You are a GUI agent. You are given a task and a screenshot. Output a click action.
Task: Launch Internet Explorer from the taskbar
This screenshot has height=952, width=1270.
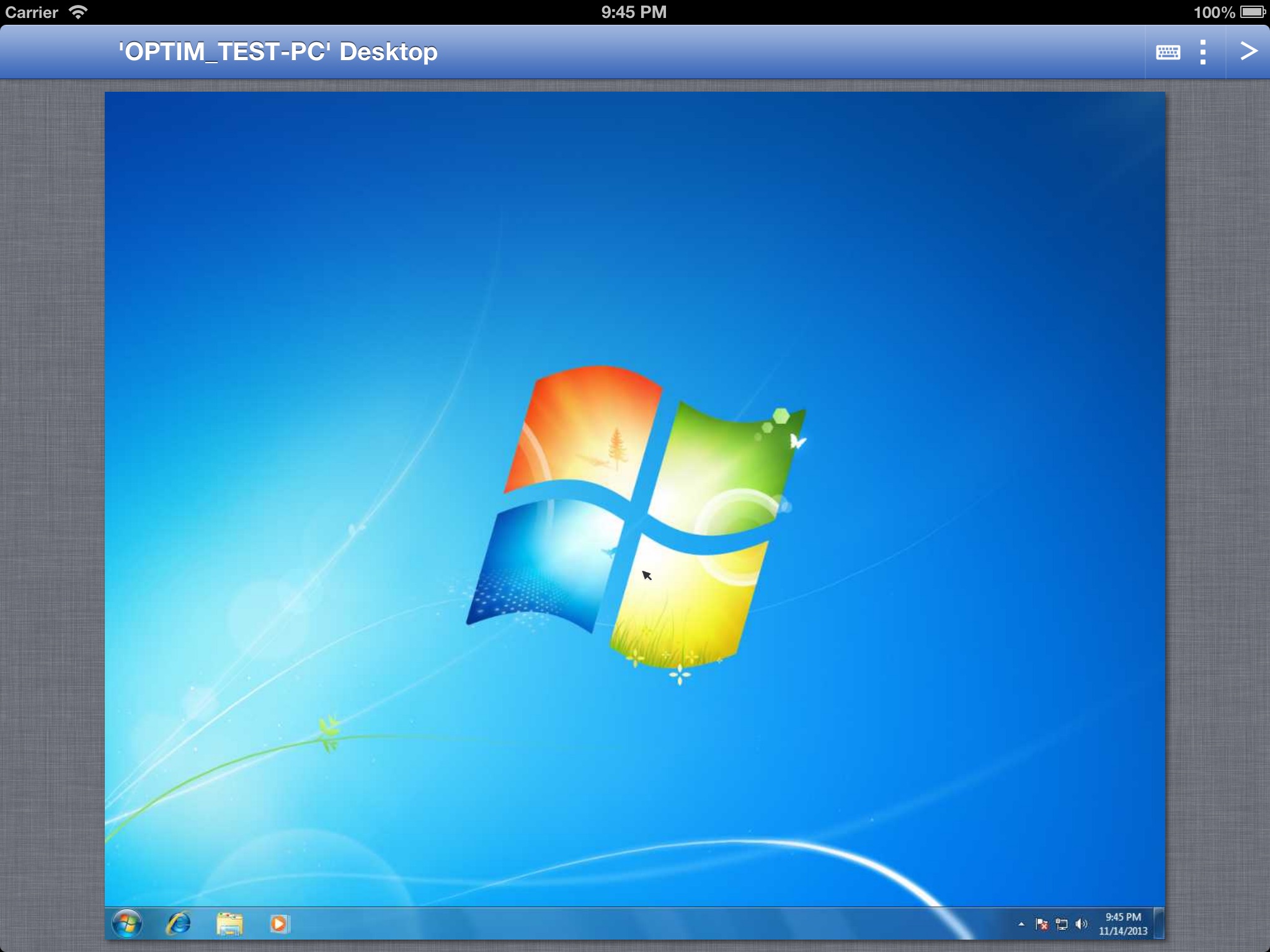tap(179, 923)
